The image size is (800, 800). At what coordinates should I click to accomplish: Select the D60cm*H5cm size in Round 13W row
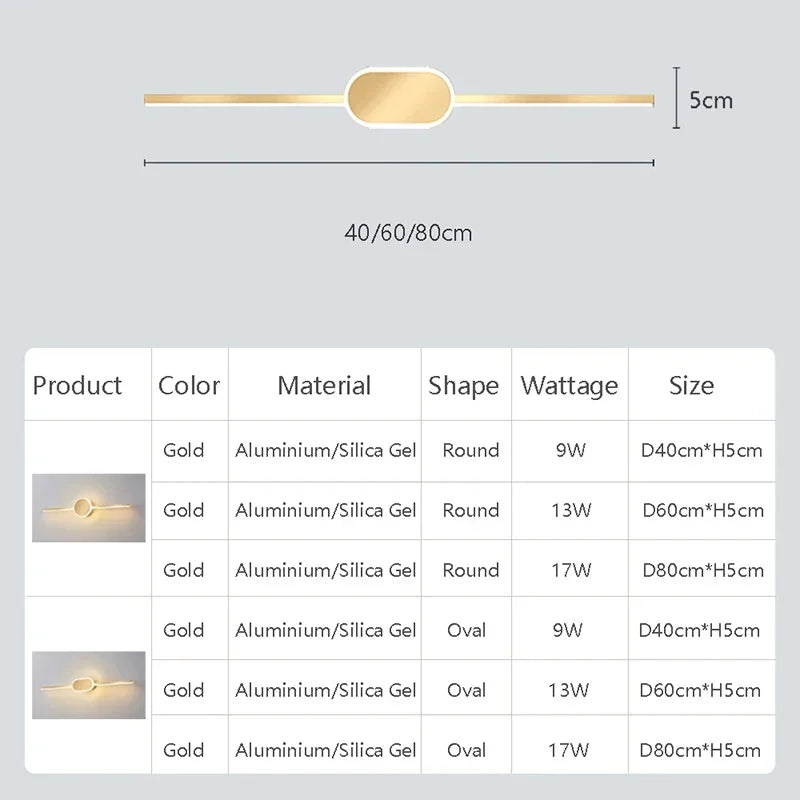pyautogui.click(x=703, y=510)
